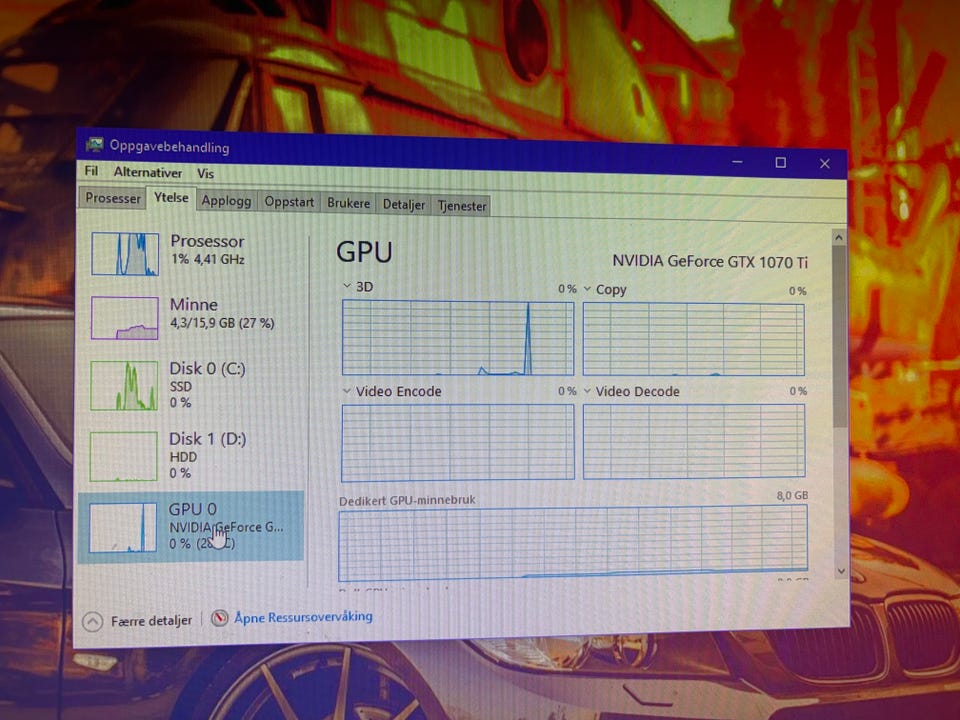960x720 pixels.
Task: Select the GPU 0 label
Action: coord(192,509)
